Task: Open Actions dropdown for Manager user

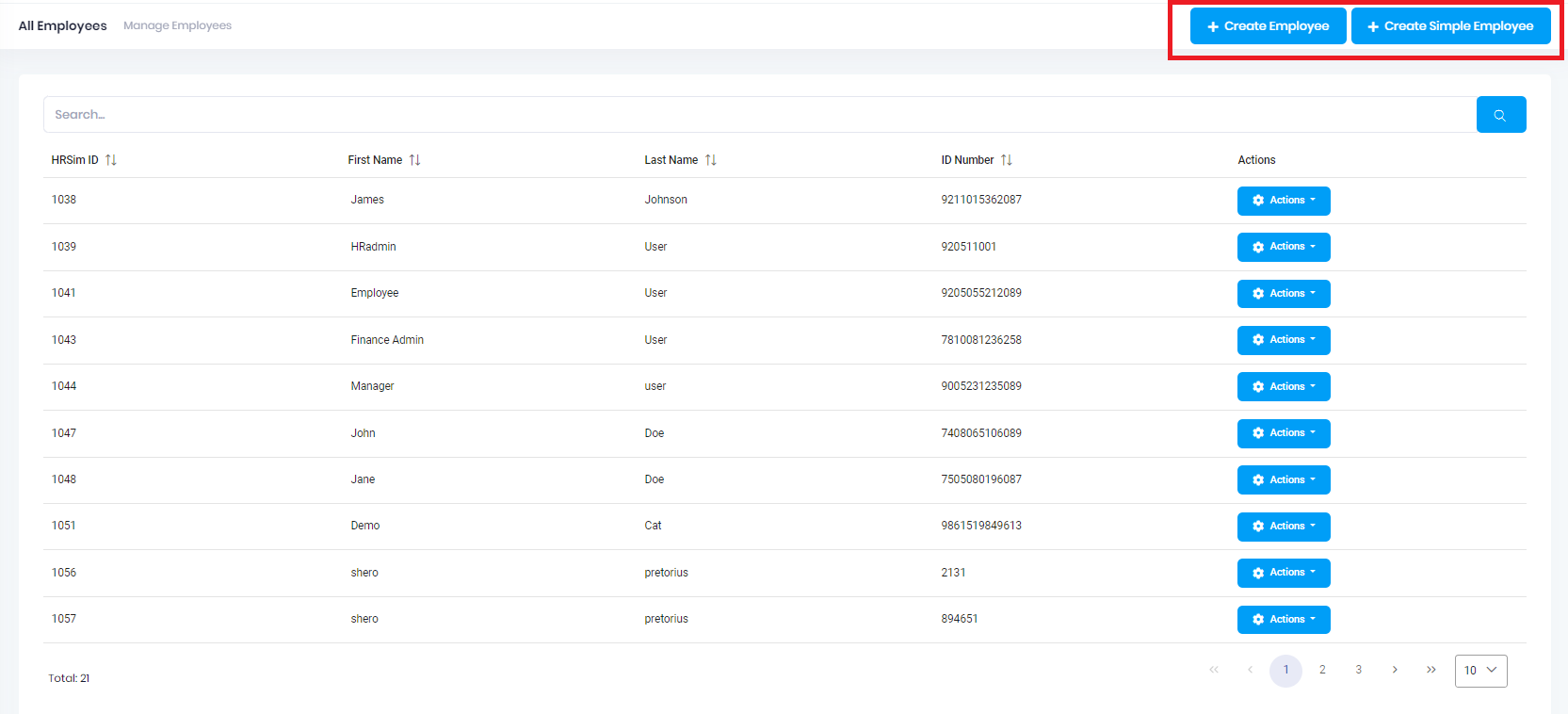Action: coord(1284,387)
